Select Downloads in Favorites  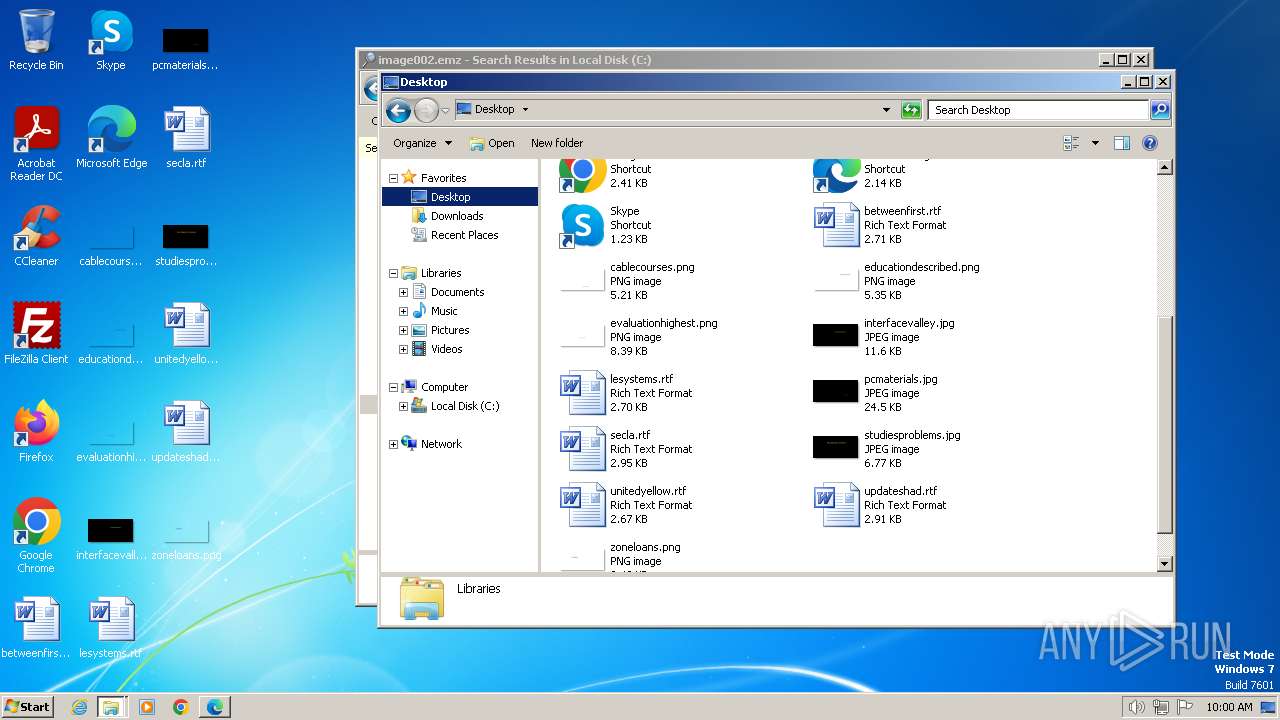tap(447, 216)
